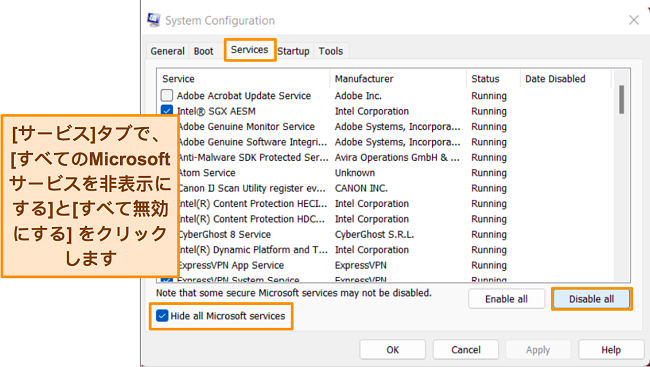Click Running status of CyberGhost 8 Service
This screenshot has height=367, width=650.
pos(489,234)
